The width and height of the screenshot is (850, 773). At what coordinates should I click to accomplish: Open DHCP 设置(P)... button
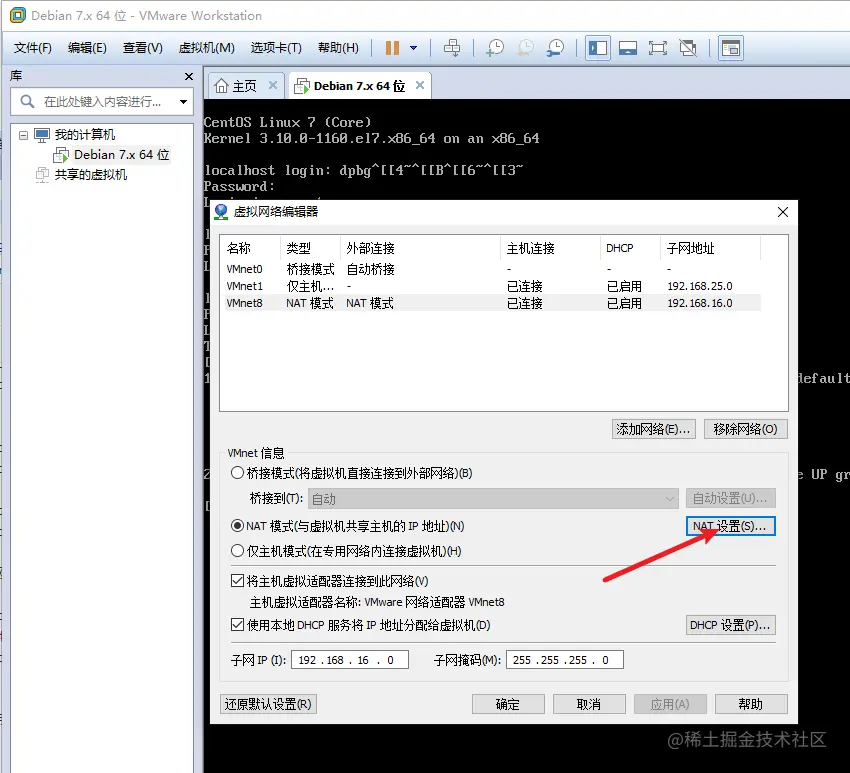click(730, 625)
